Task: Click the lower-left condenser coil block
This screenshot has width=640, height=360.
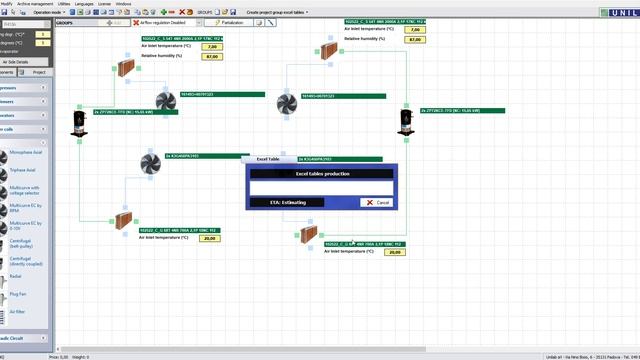Action: point(124,221)
